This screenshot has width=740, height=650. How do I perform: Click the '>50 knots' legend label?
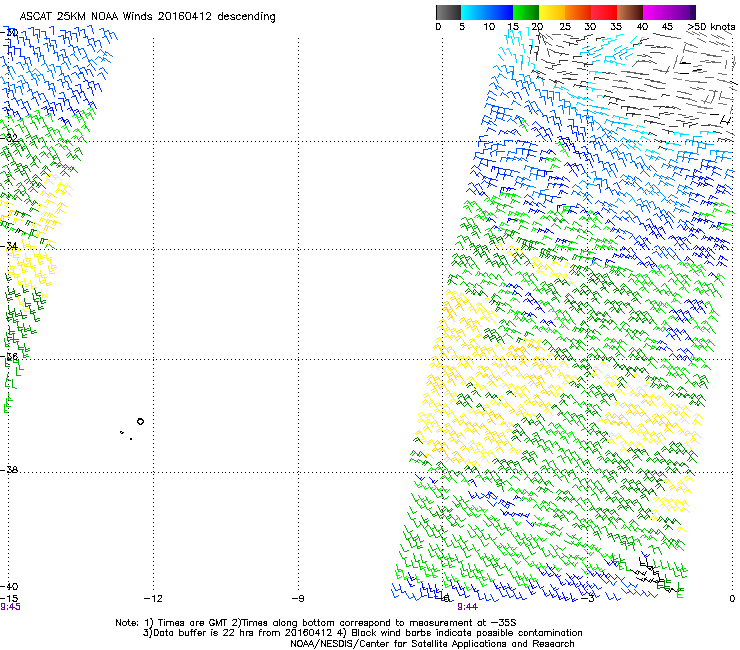click(x=711, y=27)
